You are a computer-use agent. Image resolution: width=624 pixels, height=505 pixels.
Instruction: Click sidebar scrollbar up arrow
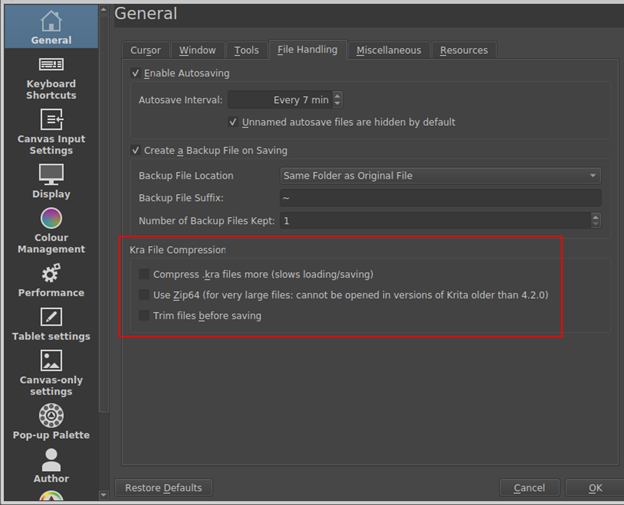(103, 10)
